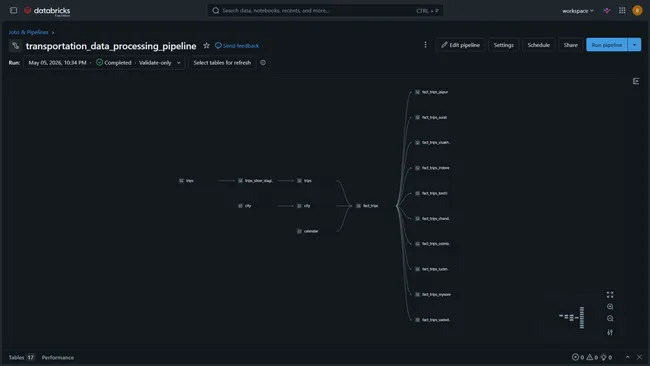Toggle the right details panel icon
650x366 pixels.
click(636, 81)
